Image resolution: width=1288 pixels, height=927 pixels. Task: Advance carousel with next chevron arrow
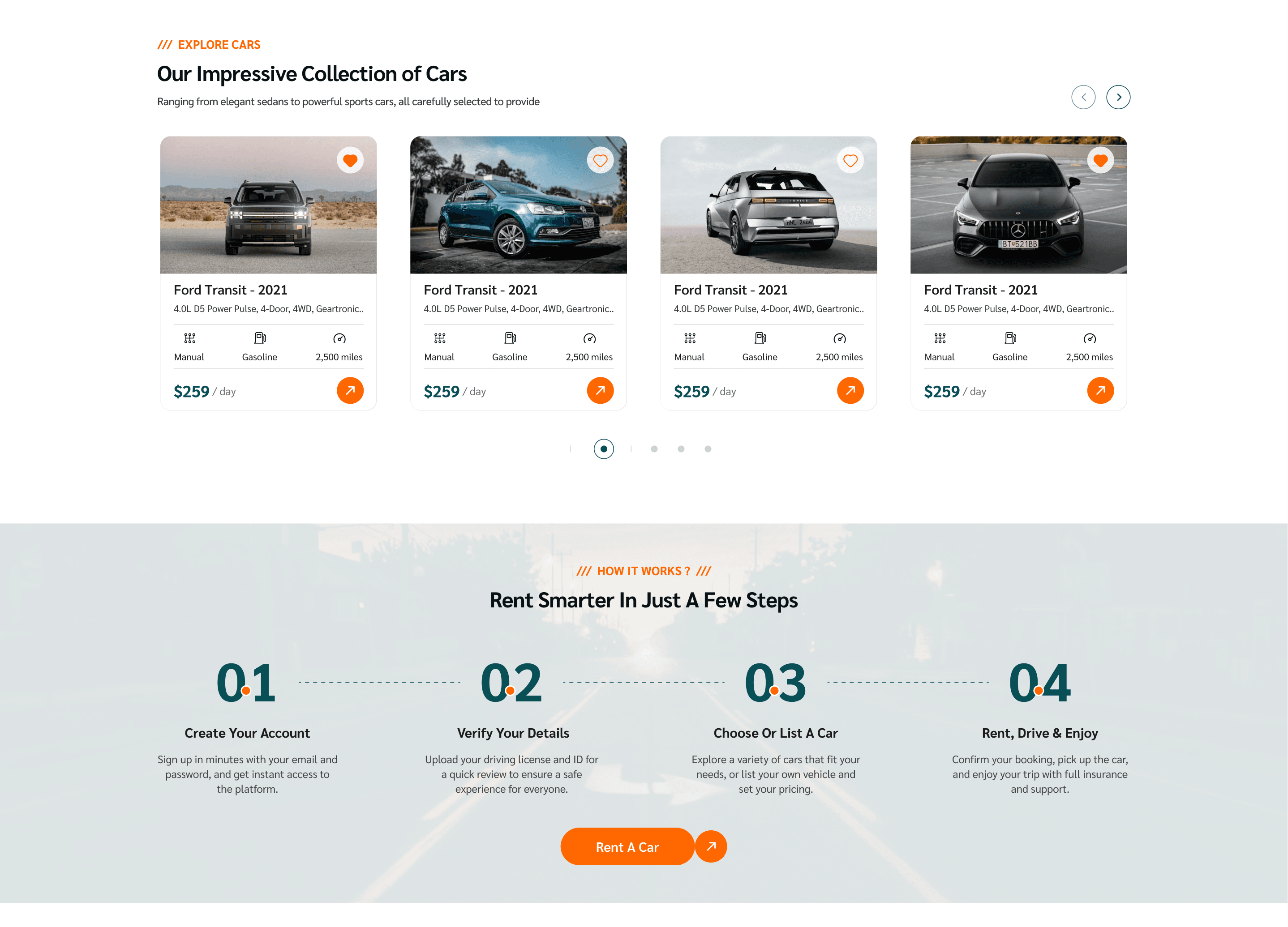(x=1118, y=97)
